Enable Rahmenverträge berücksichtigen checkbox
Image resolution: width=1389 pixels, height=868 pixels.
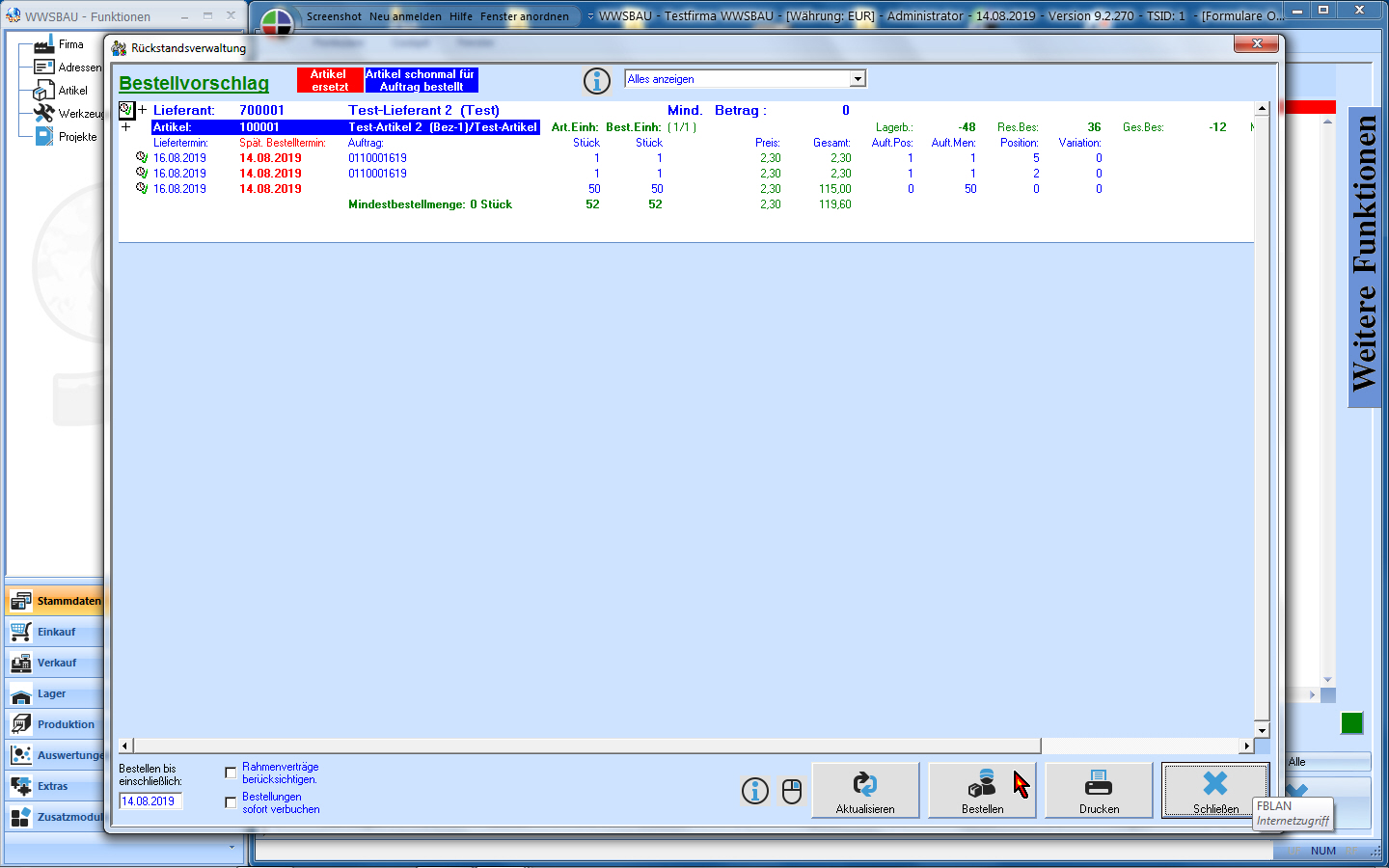231,773
